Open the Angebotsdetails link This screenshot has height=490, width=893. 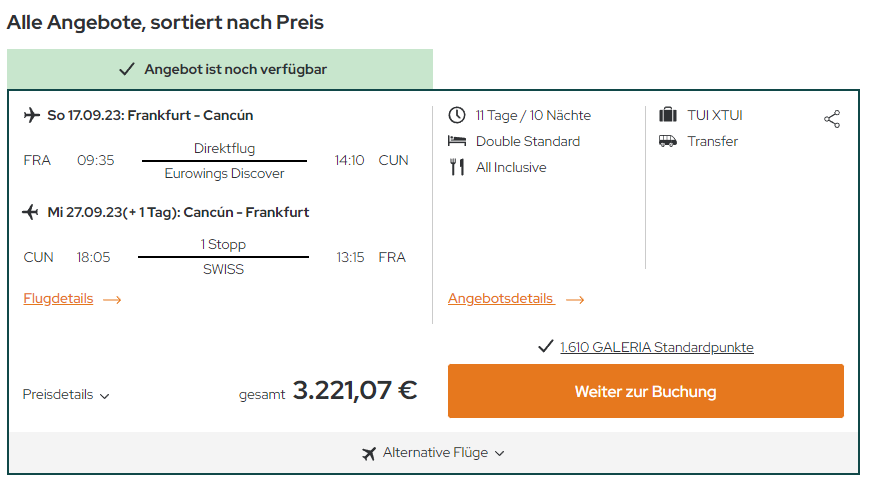(501, 299)
